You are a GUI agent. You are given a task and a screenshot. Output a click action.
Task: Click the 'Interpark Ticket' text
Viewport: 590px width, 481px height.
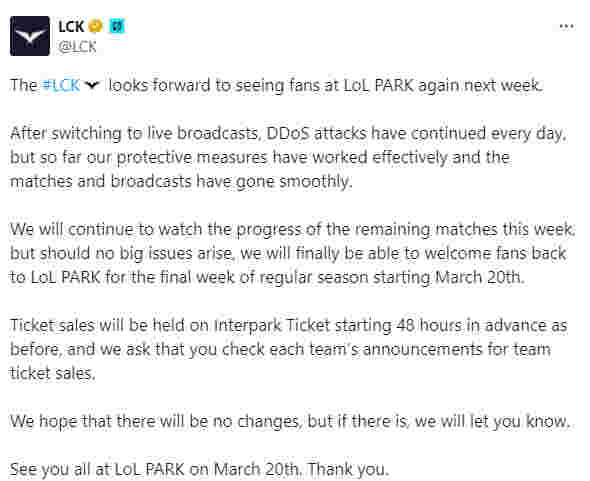pyautogui.click(x=272, y=325)
